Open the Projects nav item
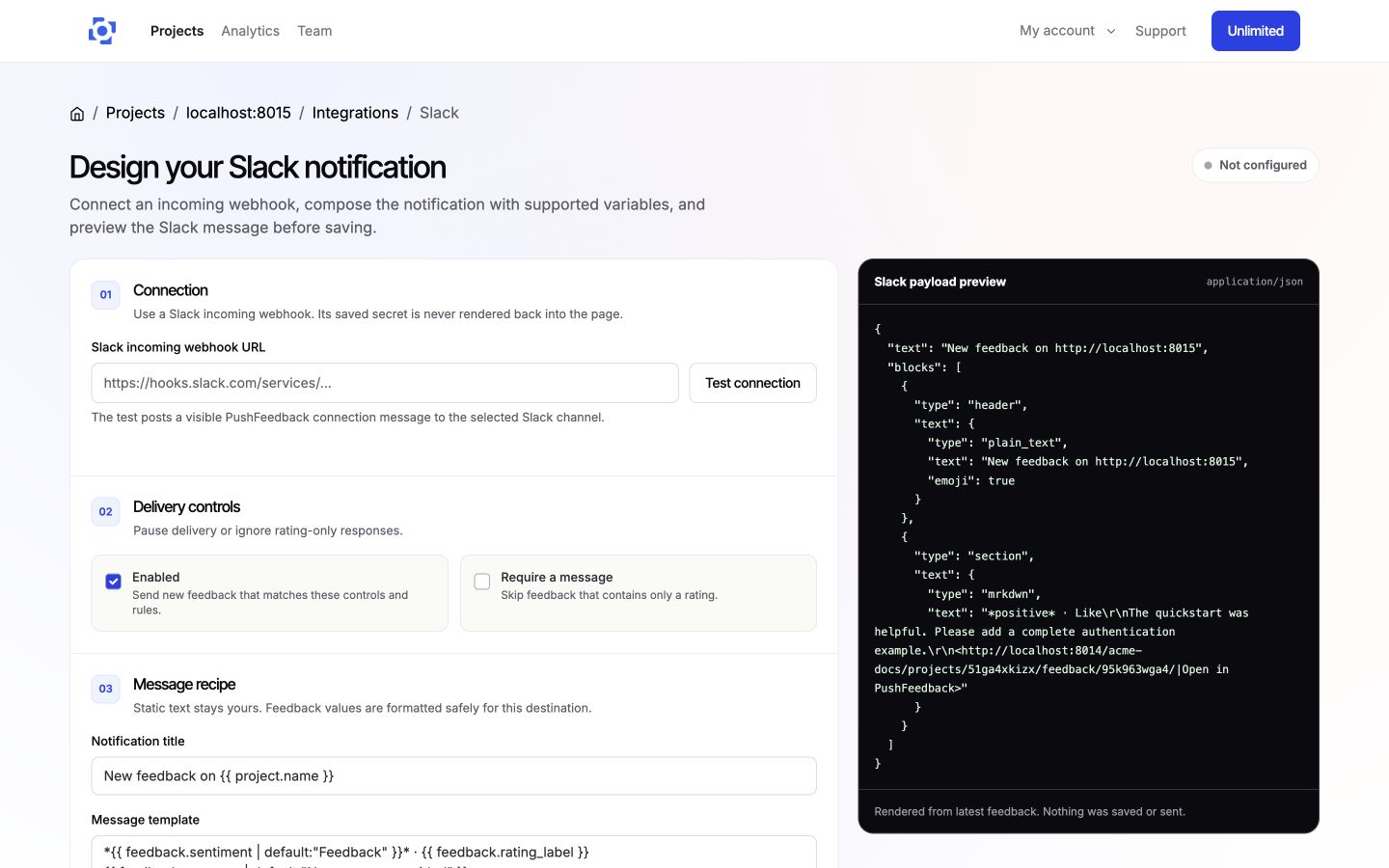 pos(177,31)
